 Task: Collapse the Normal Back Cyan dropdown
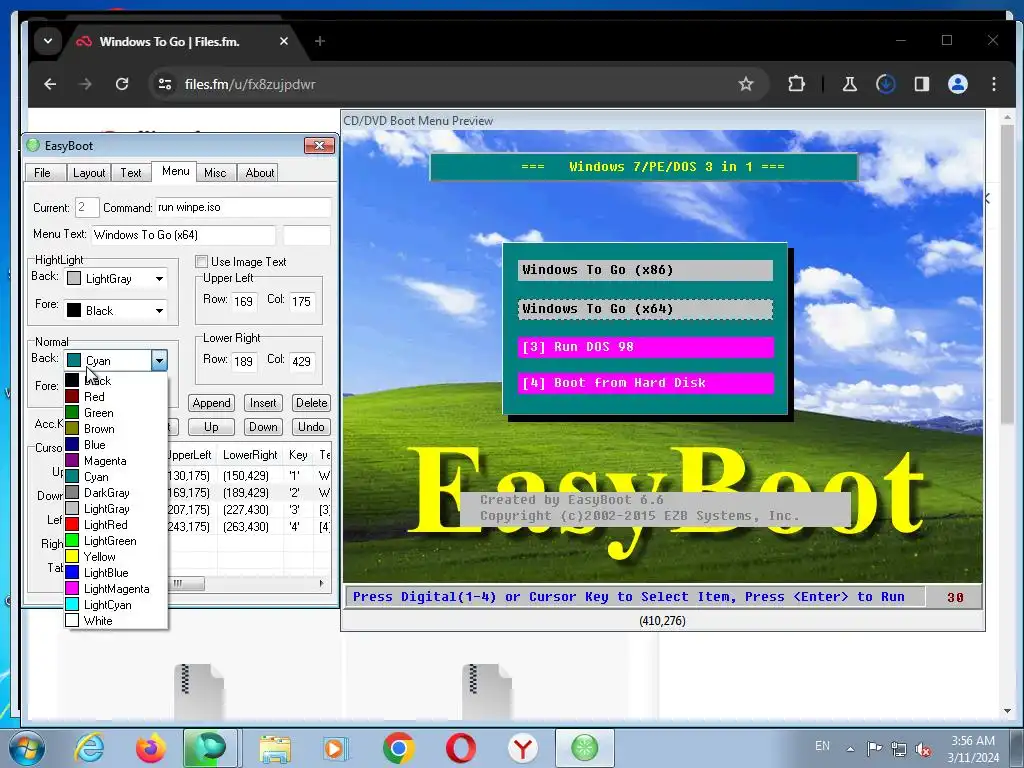click(159, 360)
